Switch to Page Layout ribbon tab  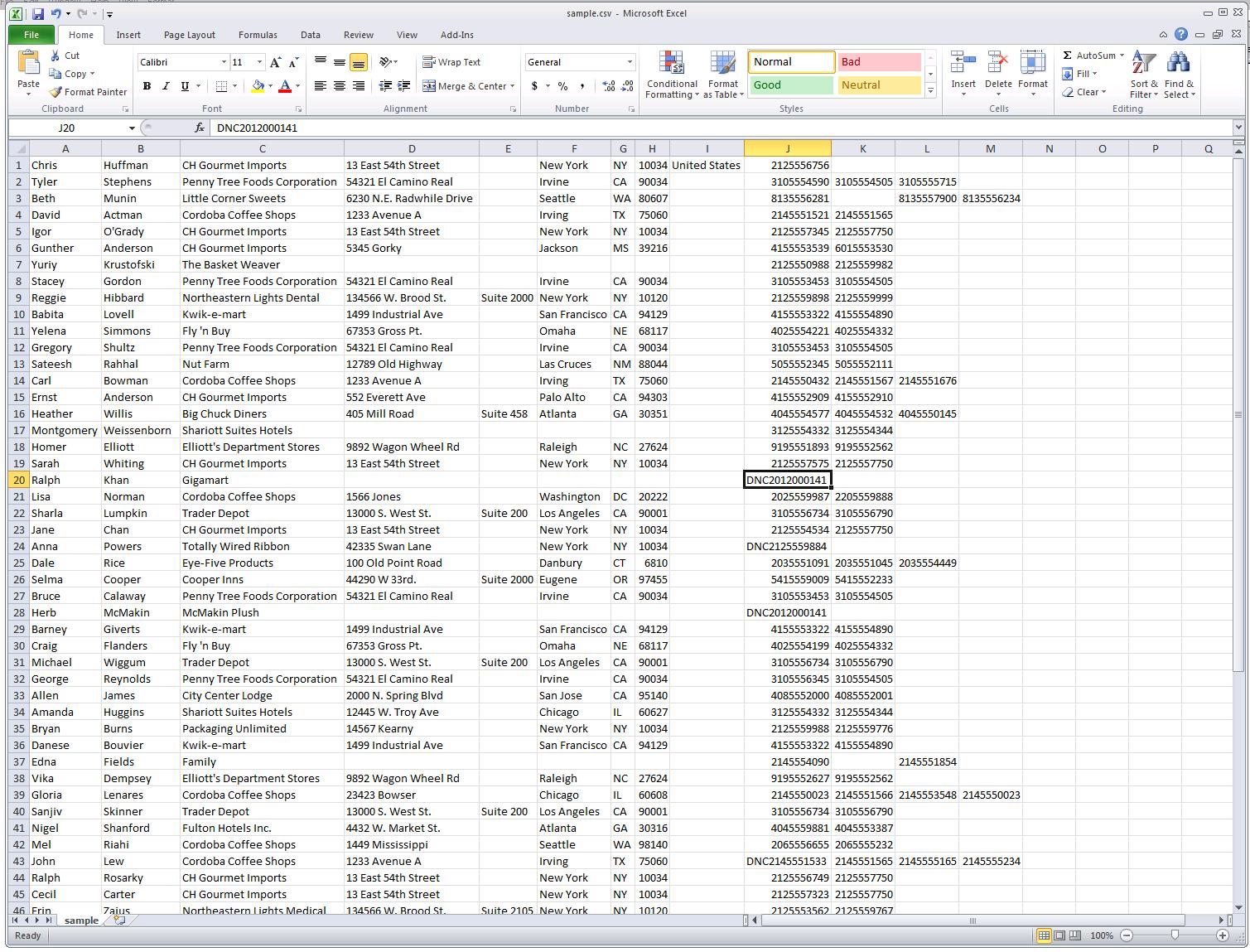coord(190,35)
